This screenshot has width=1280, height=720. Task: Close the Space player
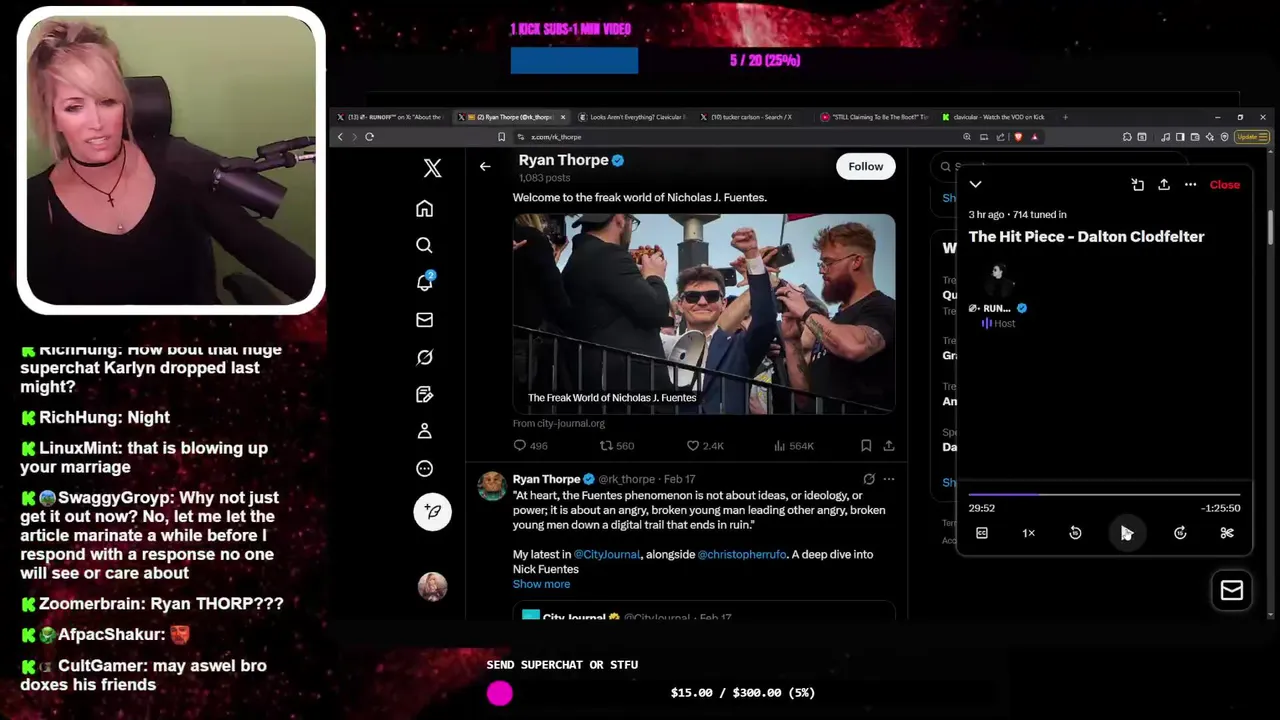[x=1224, y=184]
